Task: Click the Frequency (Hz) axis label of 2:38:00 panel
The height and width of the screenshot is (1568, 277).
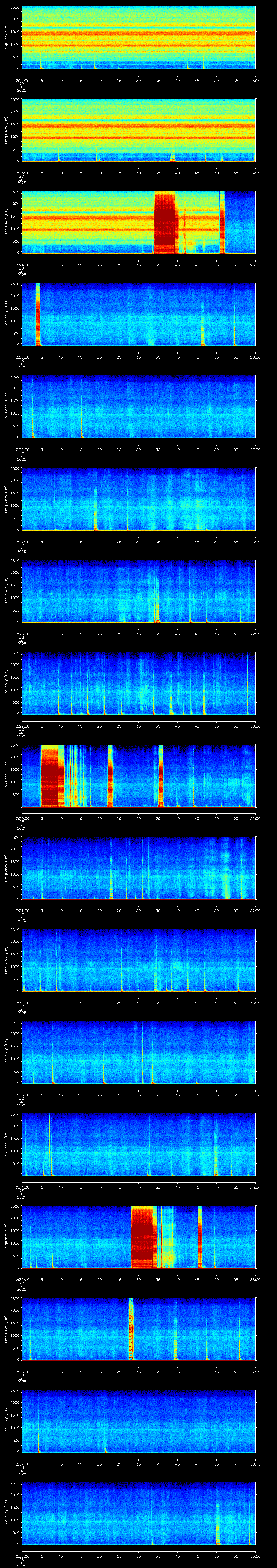Action: coord(6,1514)
